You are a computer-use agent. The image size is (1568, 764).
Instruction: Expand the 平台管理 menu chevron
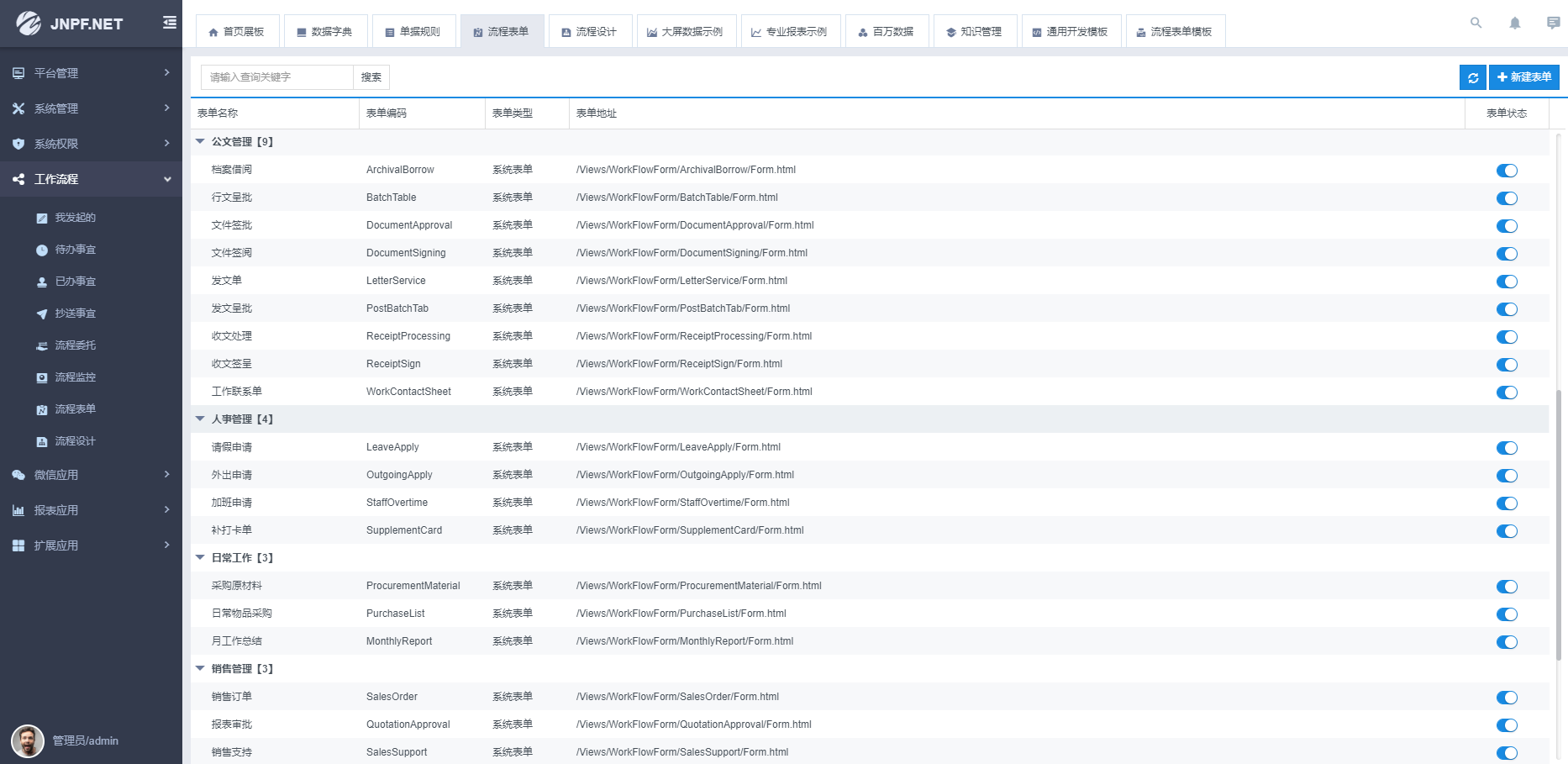[167, 73]
